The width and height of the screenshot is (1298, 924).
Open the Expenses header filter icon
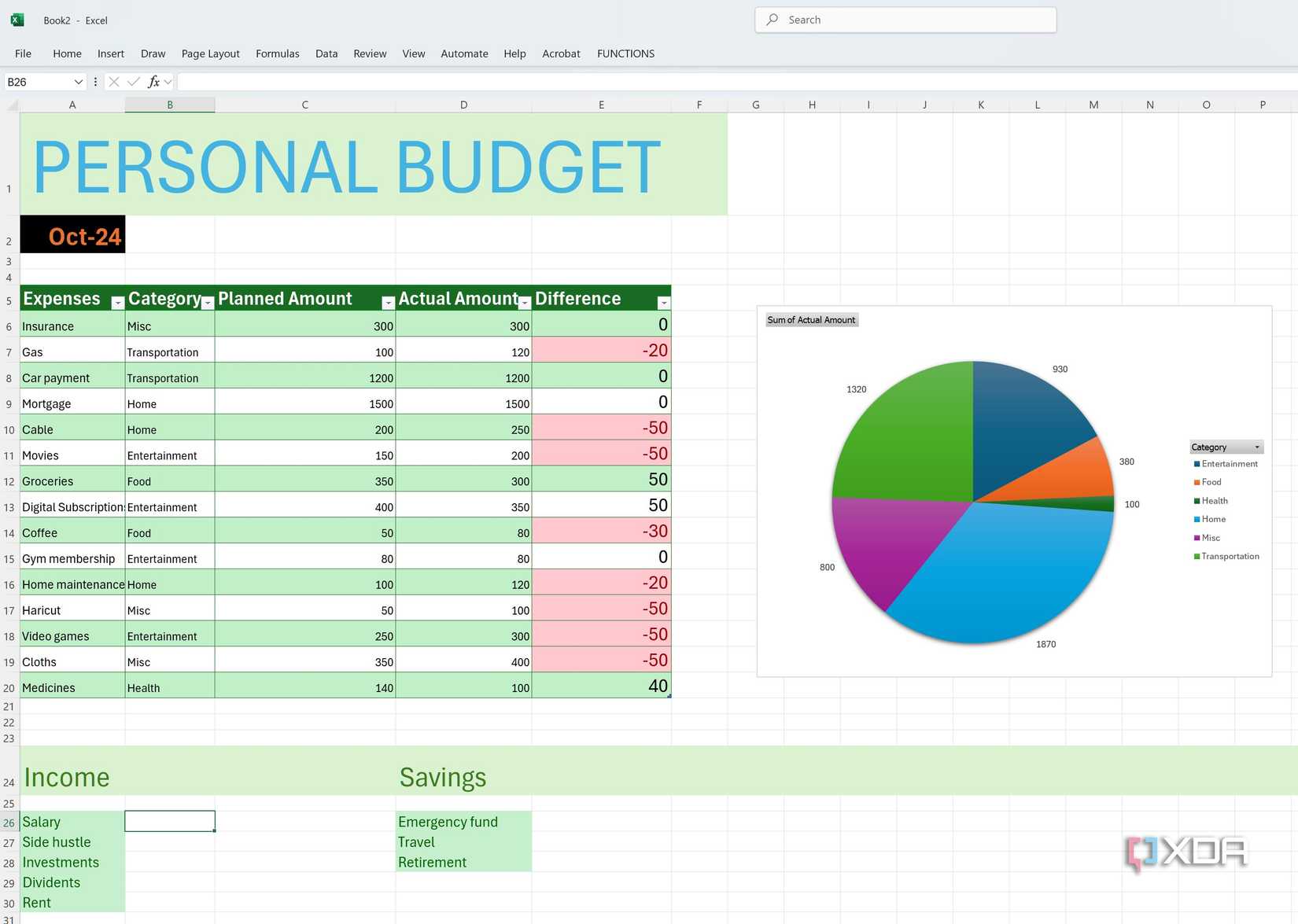point(118,301)
